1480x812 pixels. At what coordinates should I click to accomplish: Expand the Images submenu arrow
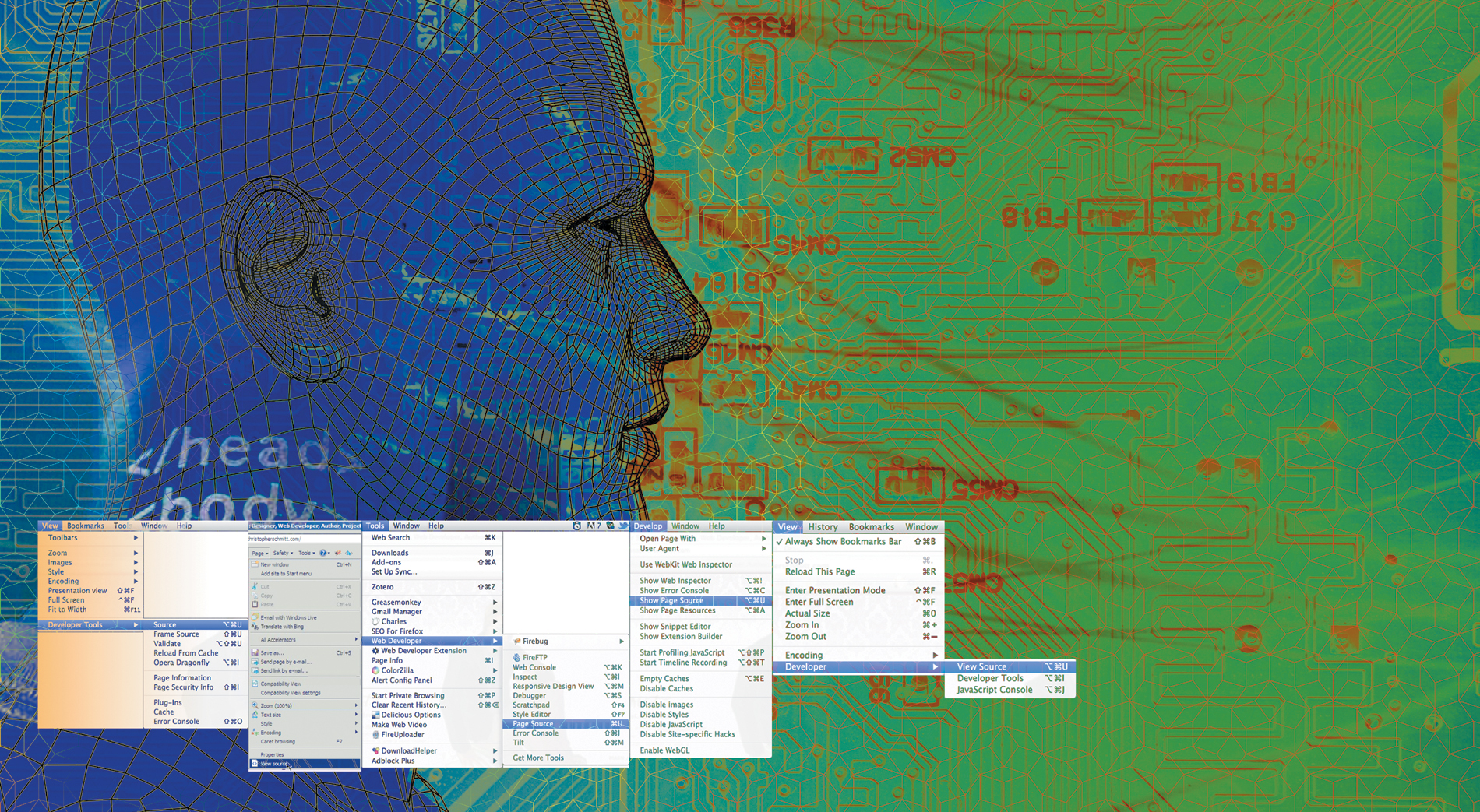[136, 562]
